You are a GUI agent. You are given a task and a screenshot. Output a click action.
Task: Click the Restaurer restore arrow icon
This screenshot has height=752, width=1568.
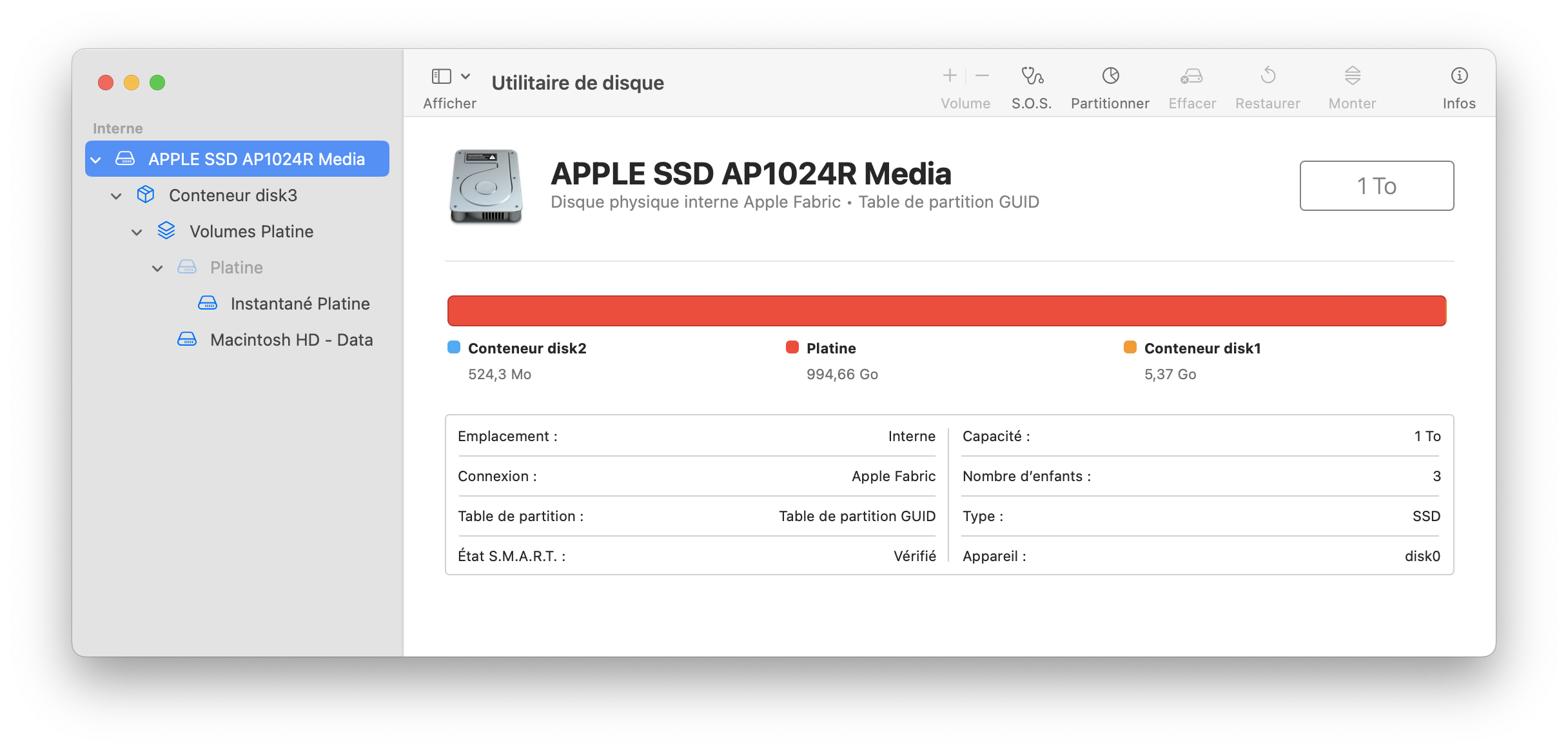point(1268,77)
